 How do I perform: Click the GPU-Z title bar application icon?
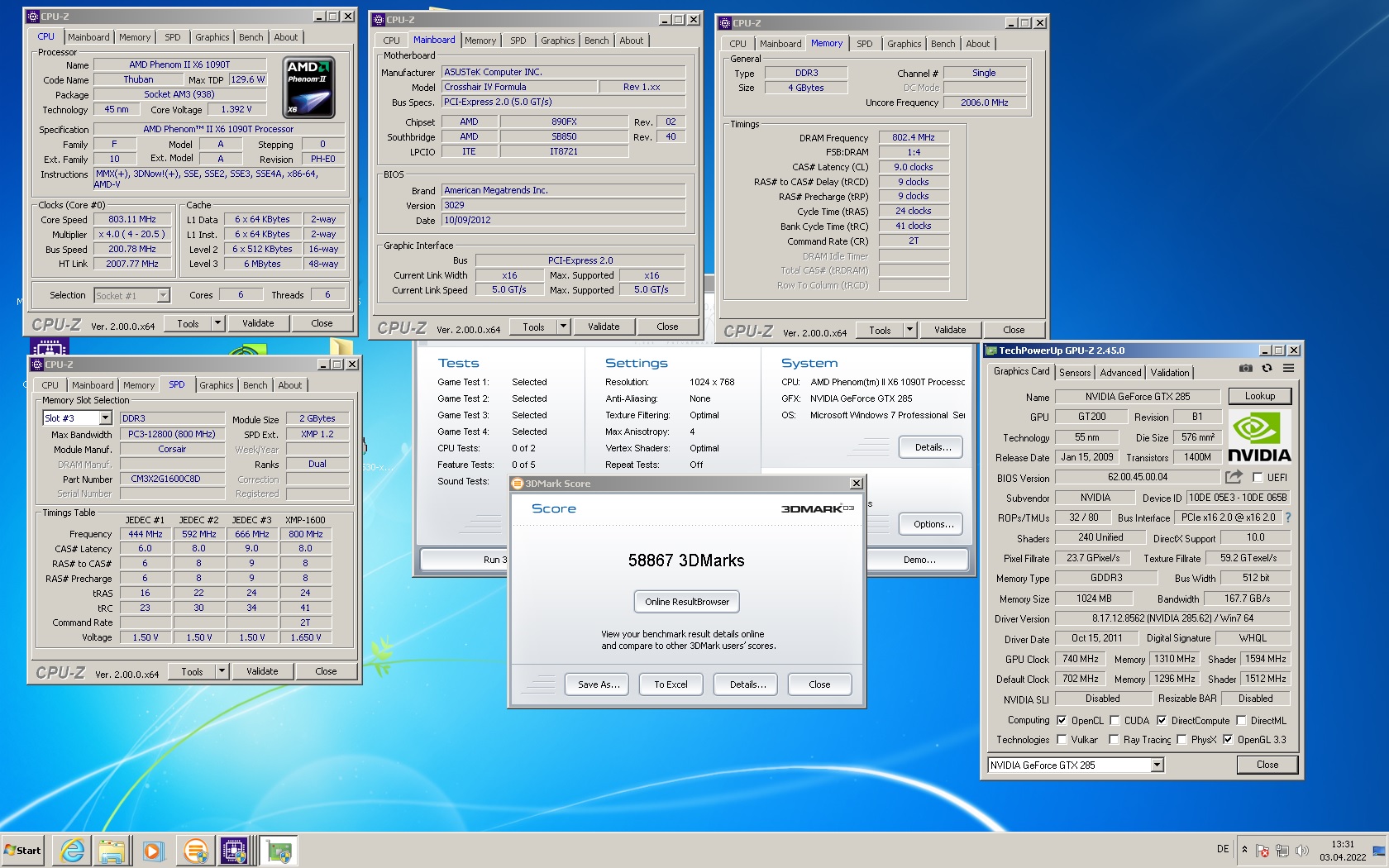990,351
